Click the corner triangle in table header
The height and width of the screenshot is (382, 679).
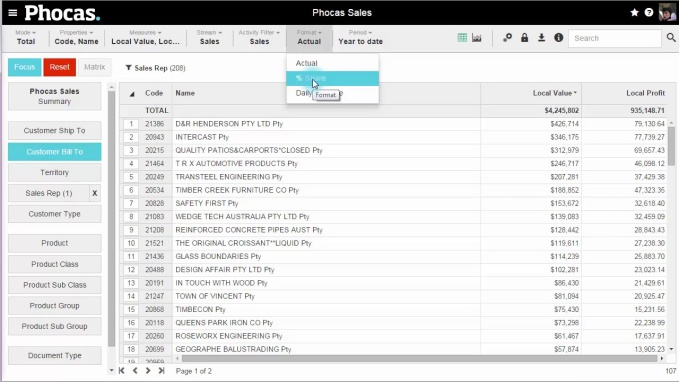click(x=132, y=94)
